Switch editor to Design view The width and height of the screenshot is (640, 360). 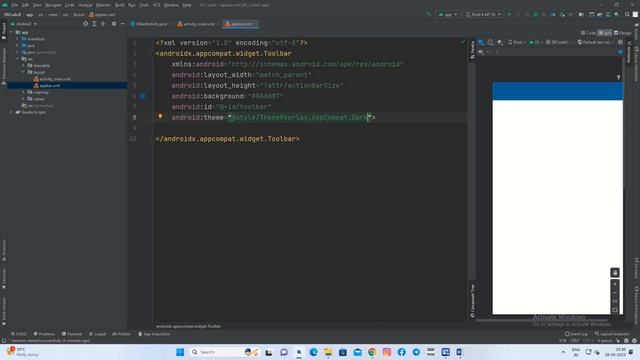point(623,33)
